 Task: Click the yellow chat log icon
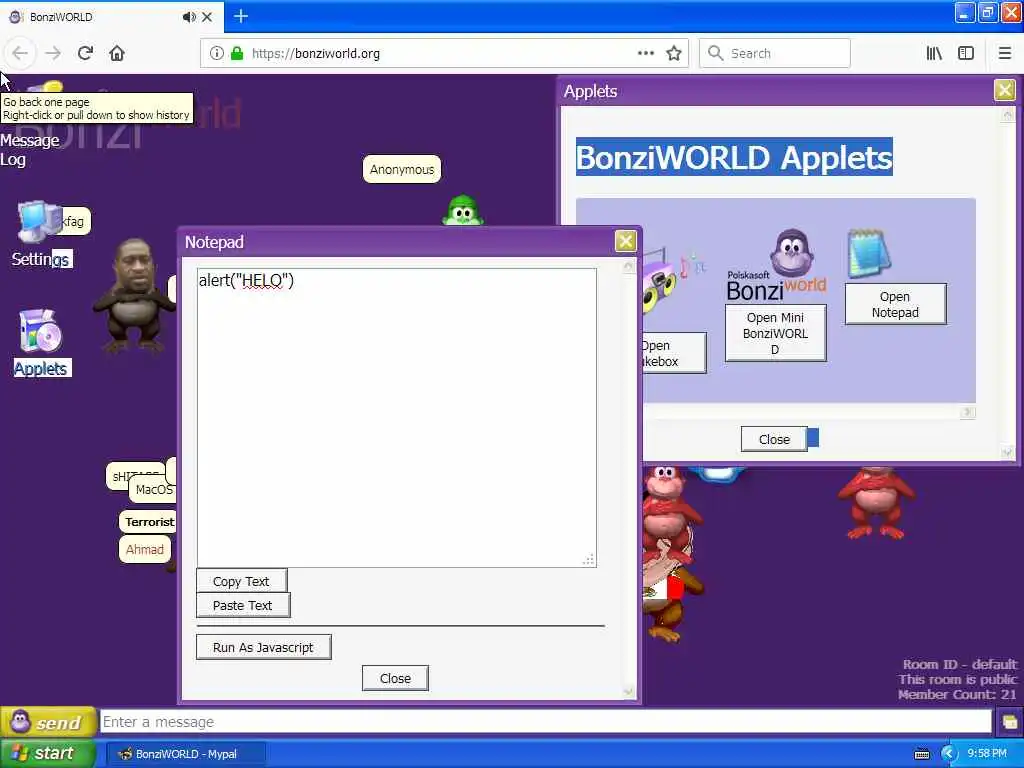pyautogui.click(x=1010, y=722)
